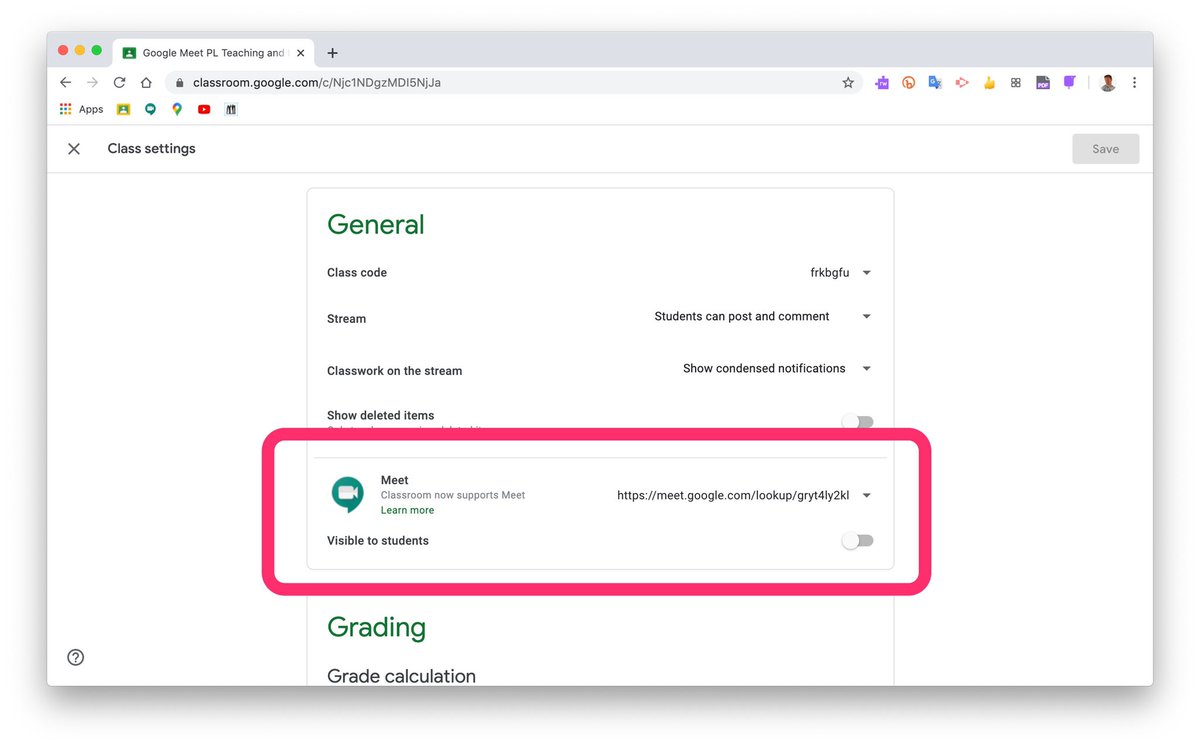The height and width of the screenshot is (748, 1200).
Task: Expand the Meet link dropdown arrow
Action: pos(866,496)
